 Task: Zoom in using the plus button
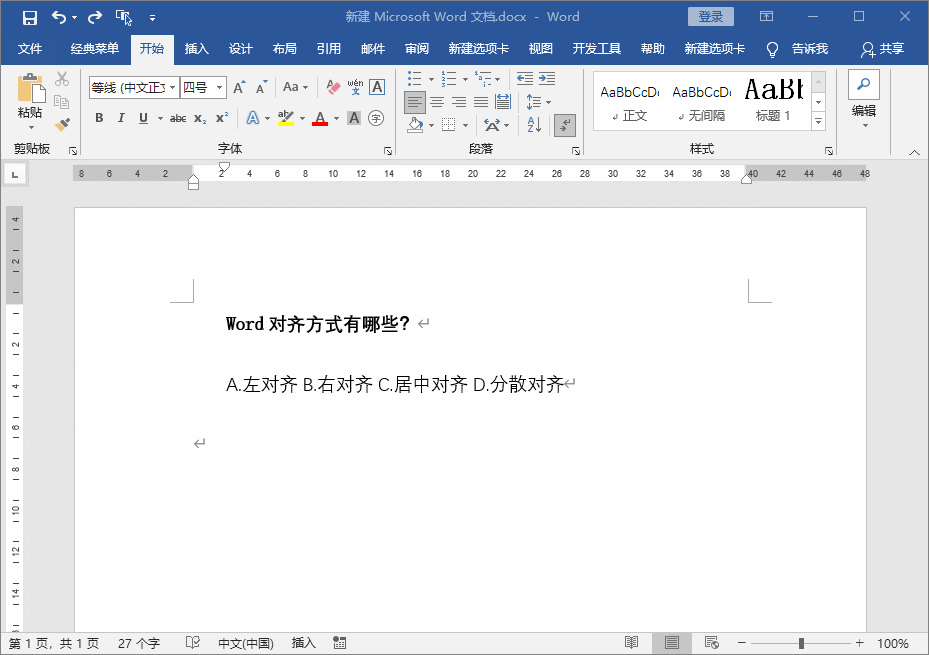860,643
